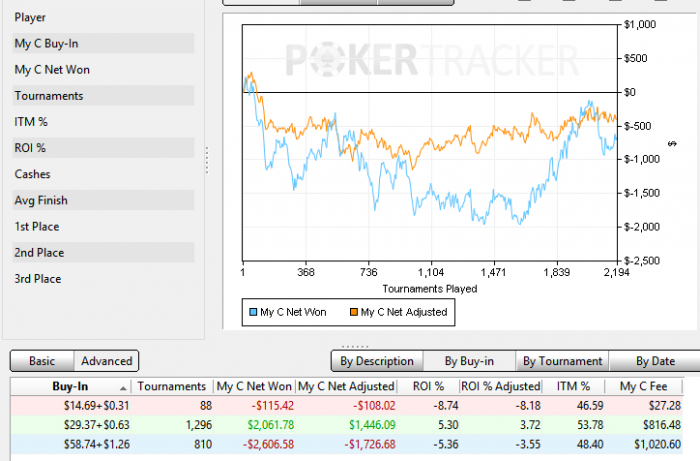Select 2nd Place statistic row
This screenshot has width=700, height=461.
click(x=103, y=252)
